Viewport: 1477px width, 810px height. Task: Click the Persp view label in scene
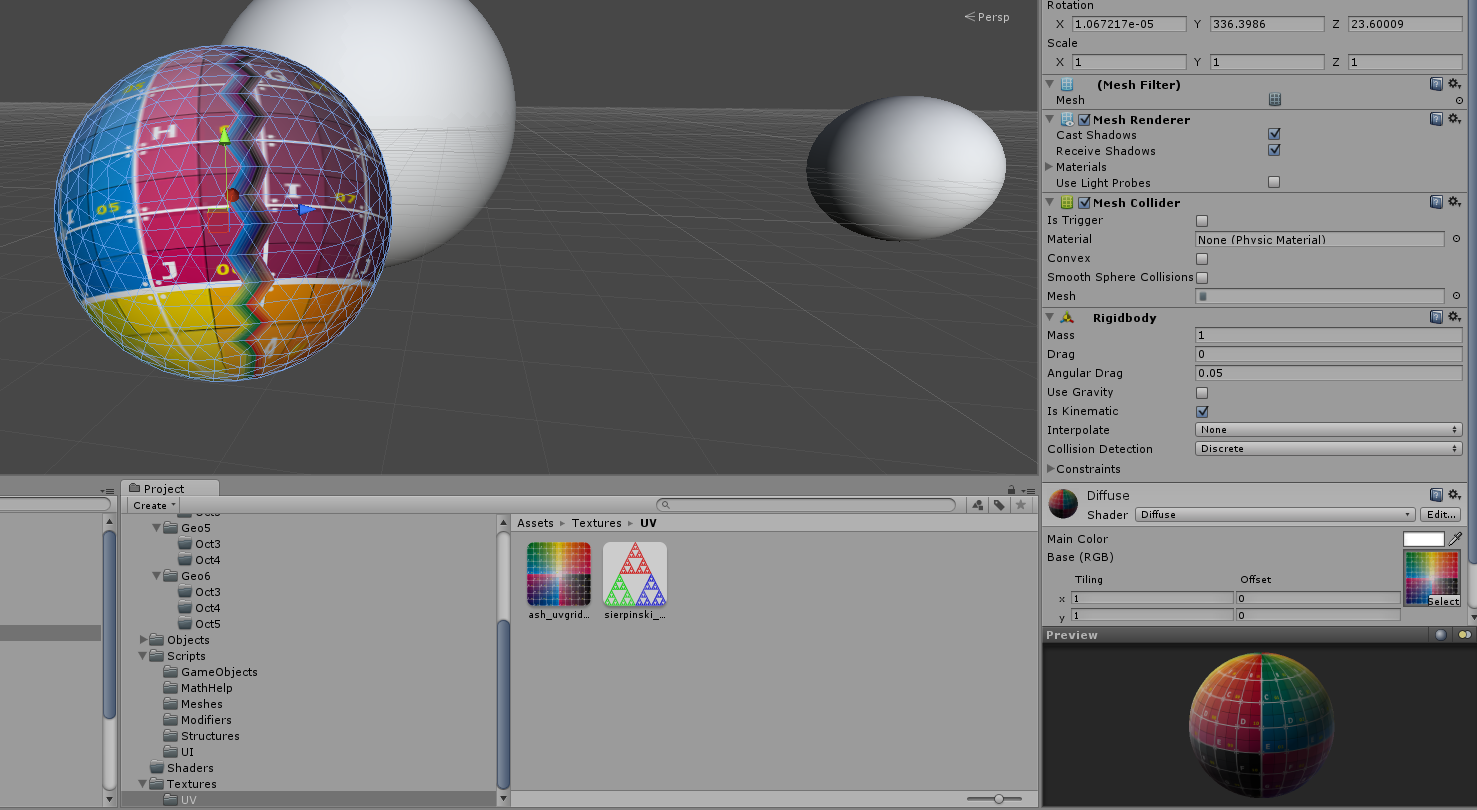coord(994,17)
